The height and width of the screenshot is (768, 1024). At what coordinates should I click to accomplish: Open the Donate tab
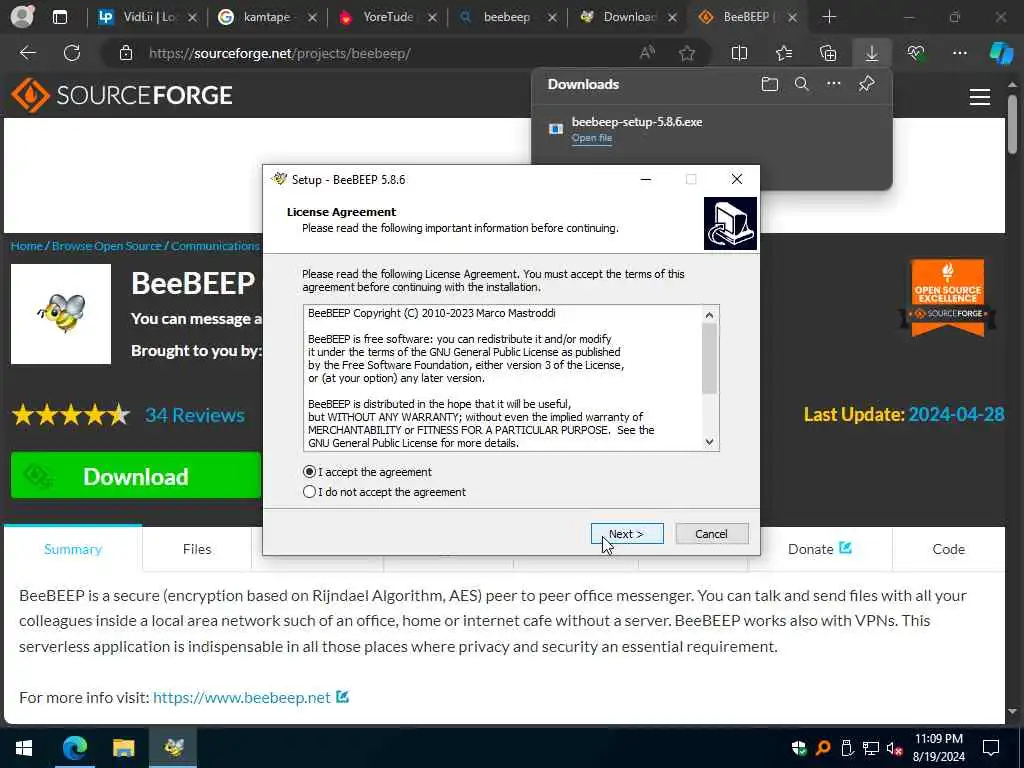[x=819, y=549]
